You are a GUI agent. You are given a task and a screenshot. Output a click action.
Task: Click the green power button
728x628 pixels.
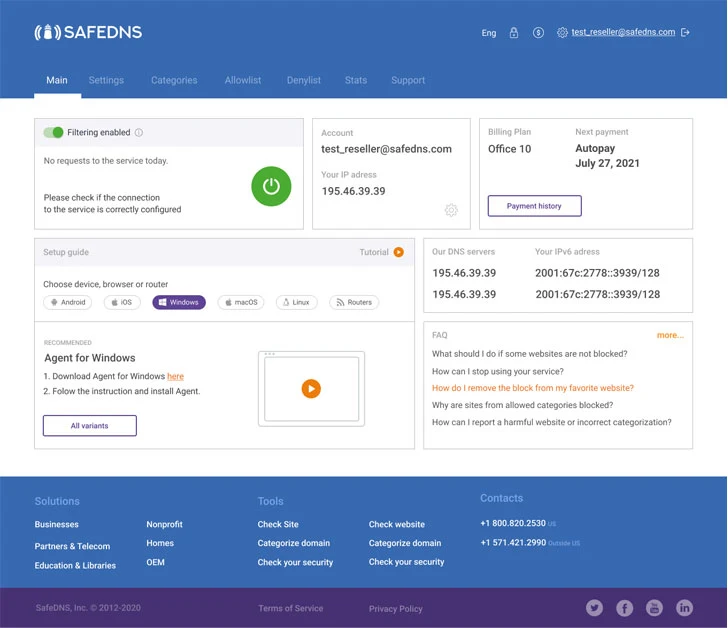point(271,186)
